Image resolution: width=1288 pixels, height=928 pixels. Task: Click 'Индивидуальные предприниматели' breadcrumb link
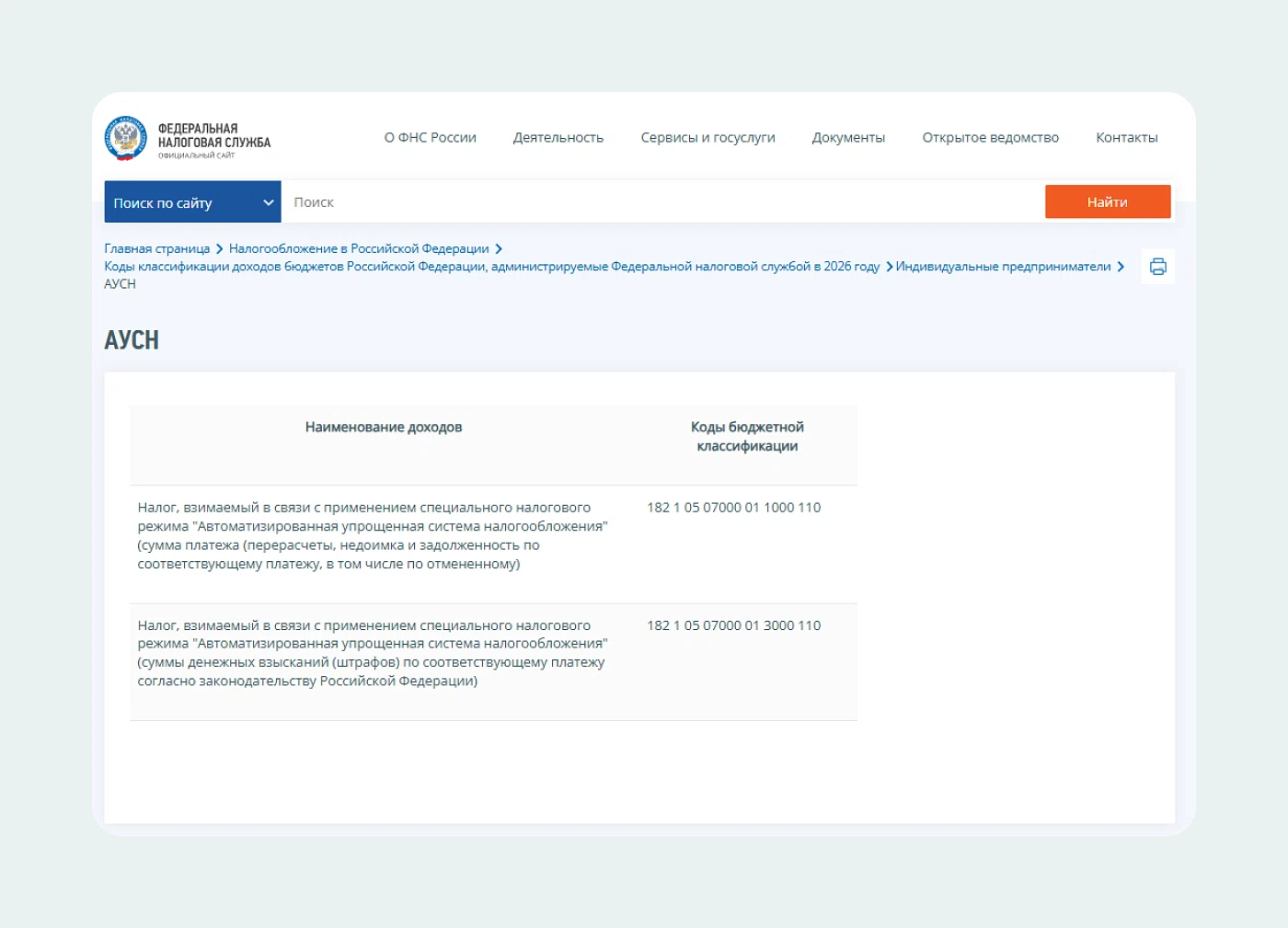[1003, 267]
